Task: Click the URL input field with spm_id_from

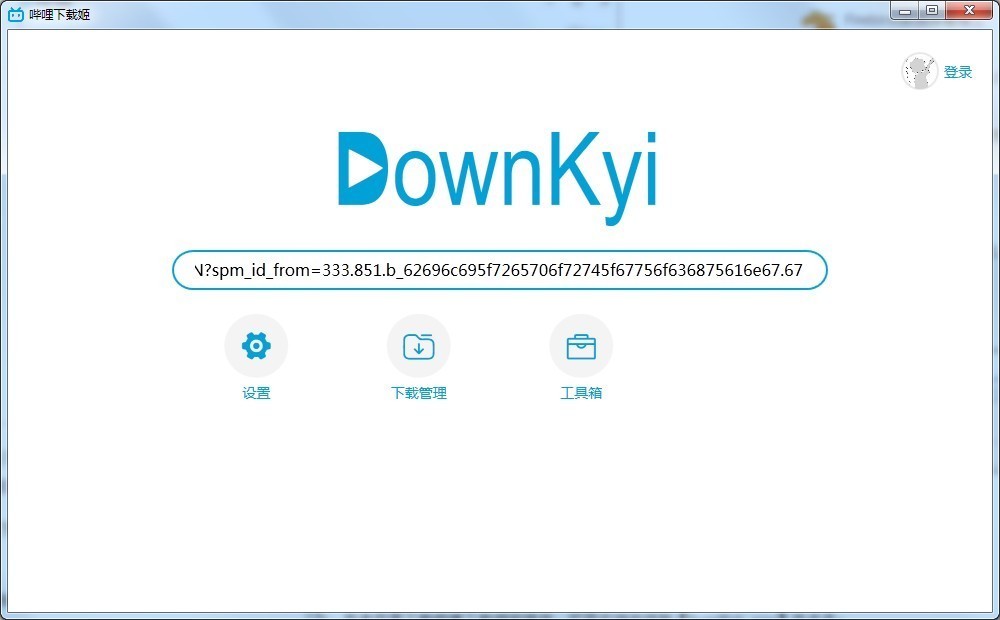Action: coord(499,270)
